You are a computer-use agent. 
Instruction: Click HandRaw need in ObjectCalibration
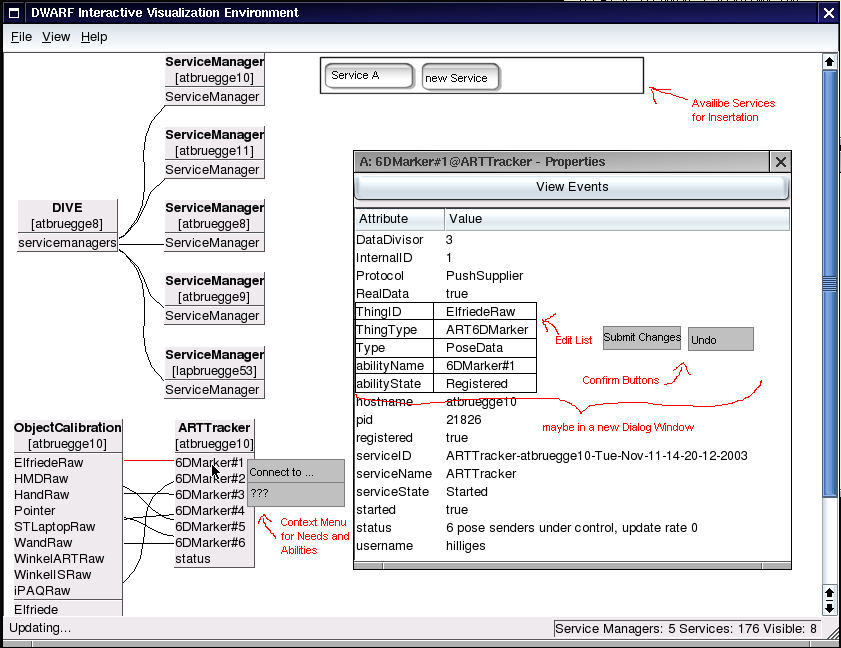pyautogui.click(x=68, y=495)
